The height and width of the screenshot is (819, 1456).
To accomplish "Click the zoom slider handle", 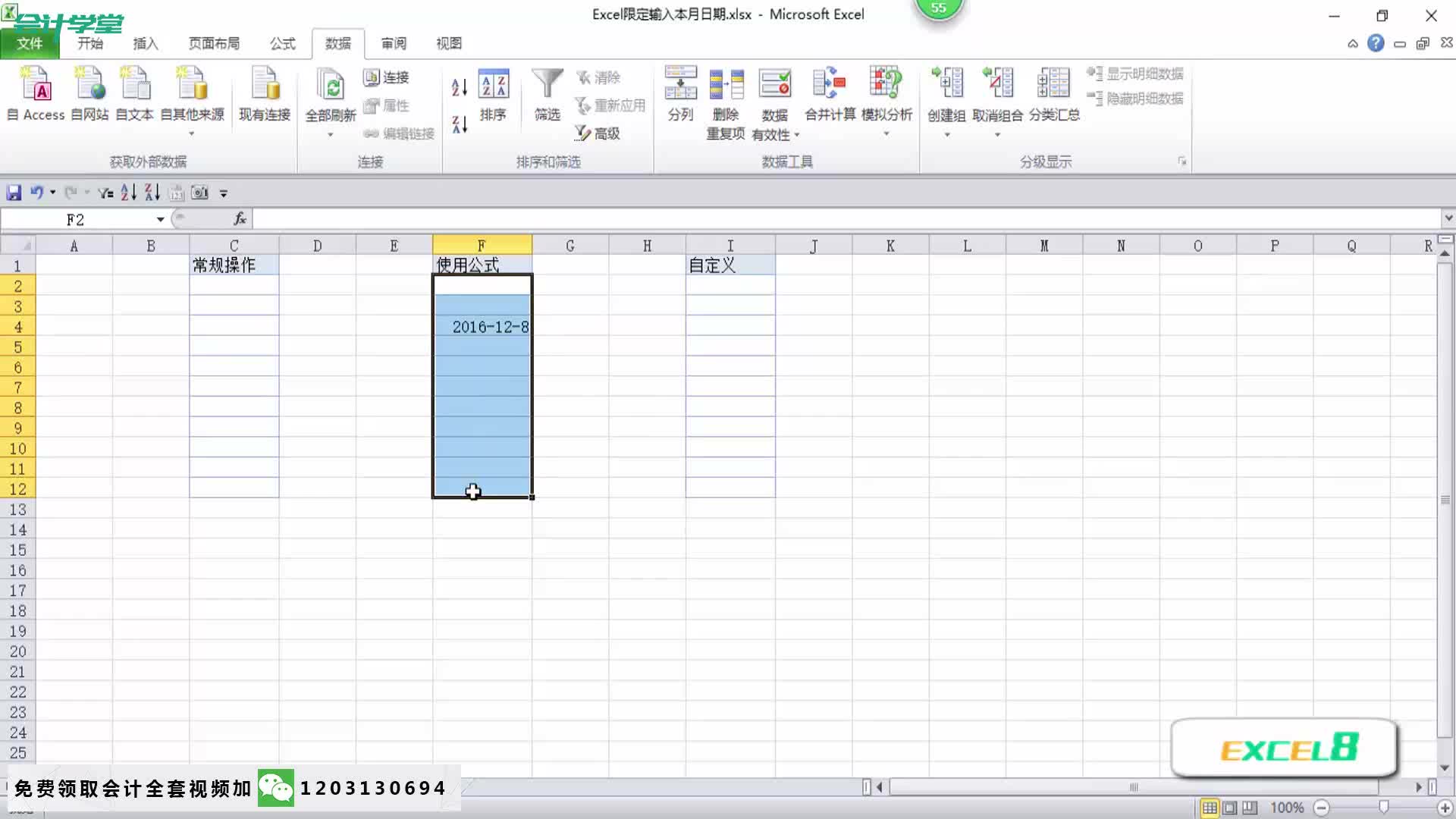I will tap(1383, 808).
